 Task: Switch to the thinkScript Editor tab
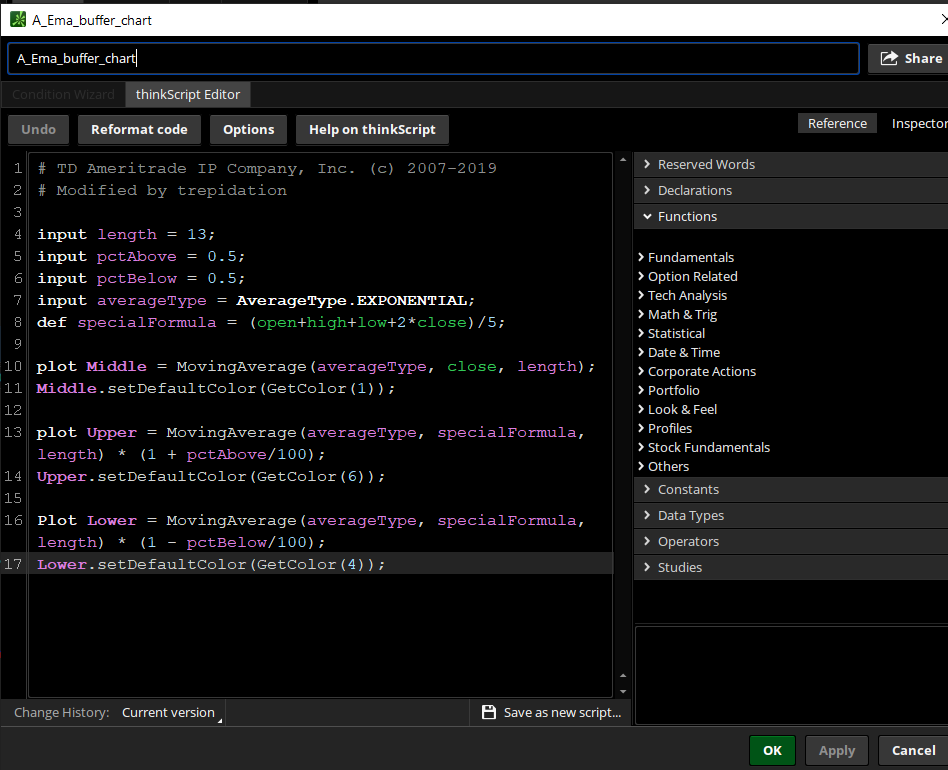[187, 94]
